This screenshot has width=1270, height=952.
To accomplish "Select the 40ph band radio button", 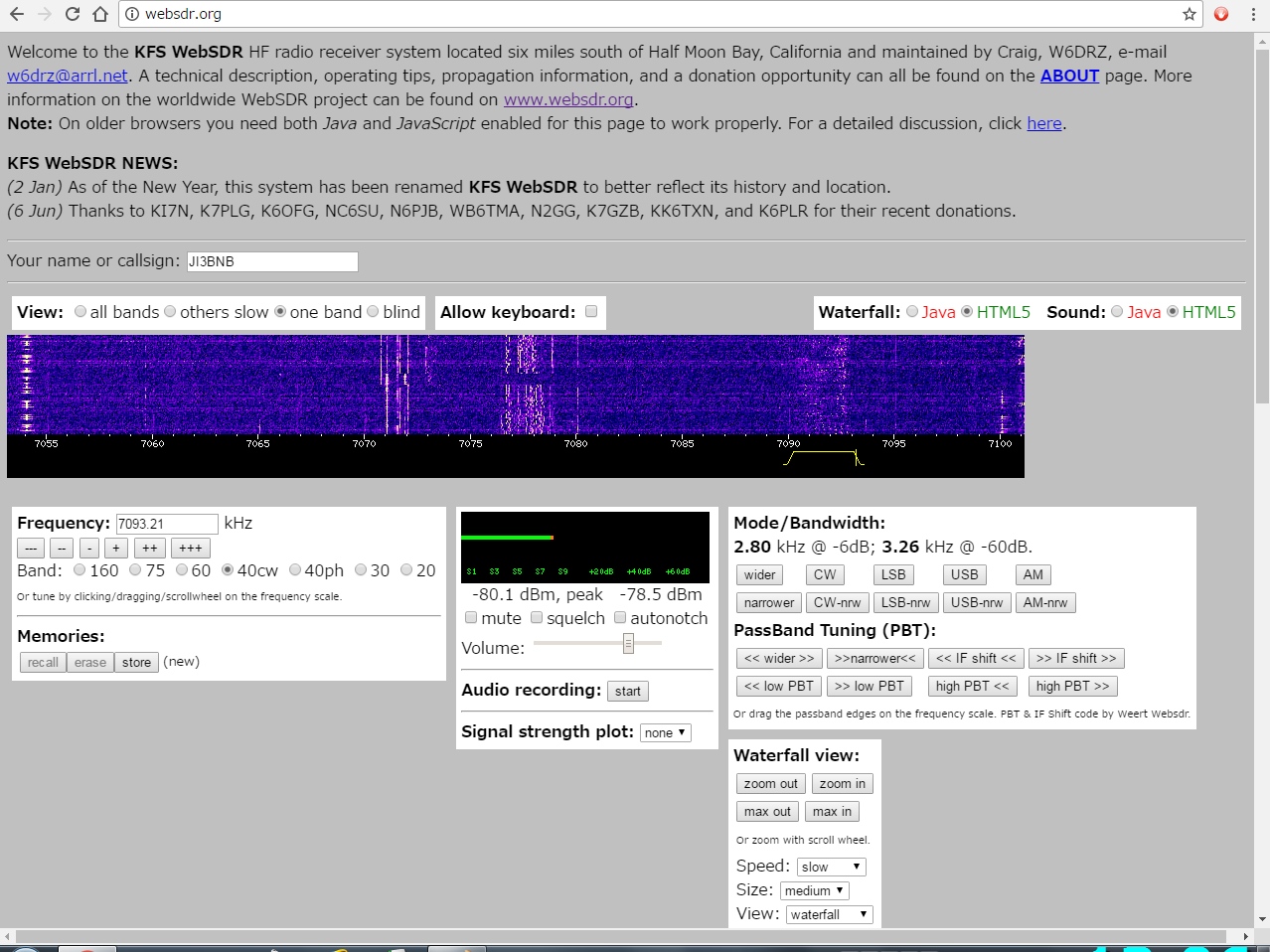I will [x=295, y=570].
